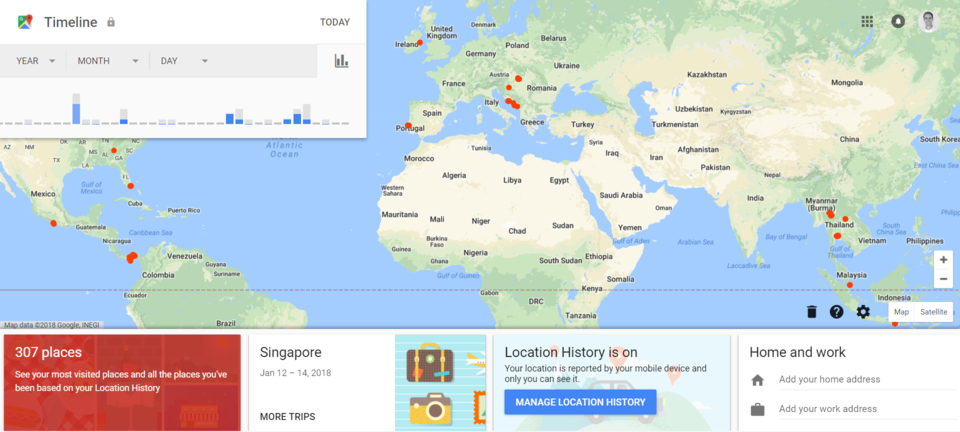Click the red location dot in Ireland

click(x=419, y=43)
